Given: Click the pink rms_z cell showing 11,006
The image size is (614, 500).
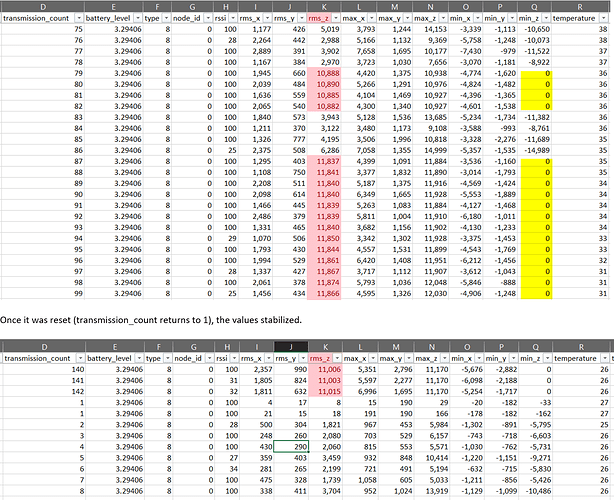Looking at the screenshot, I should [x=325, y=370].
